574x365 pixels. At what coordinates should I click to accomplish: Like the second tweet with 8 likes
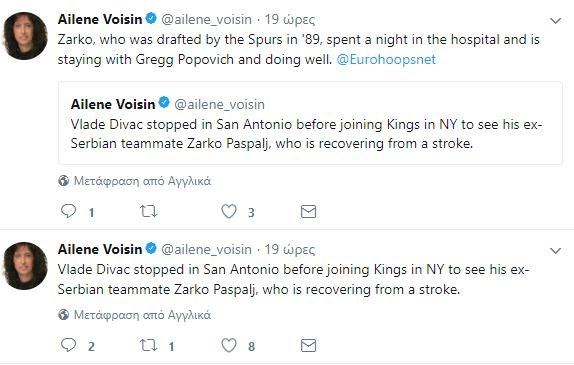[229, 345]
